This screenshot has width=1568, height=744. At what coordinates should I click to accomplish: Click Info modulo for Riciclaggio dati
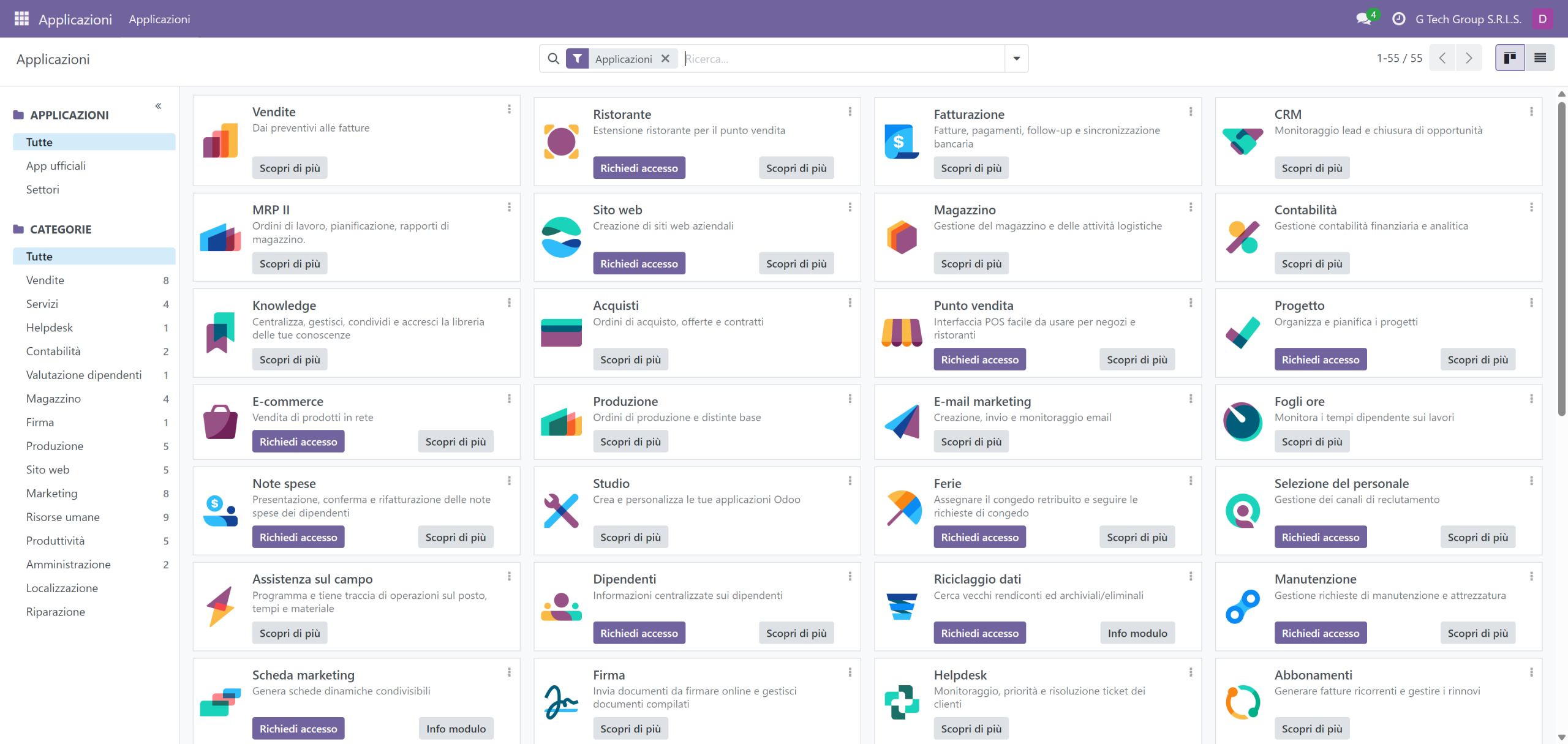[x=1137, y=633]
